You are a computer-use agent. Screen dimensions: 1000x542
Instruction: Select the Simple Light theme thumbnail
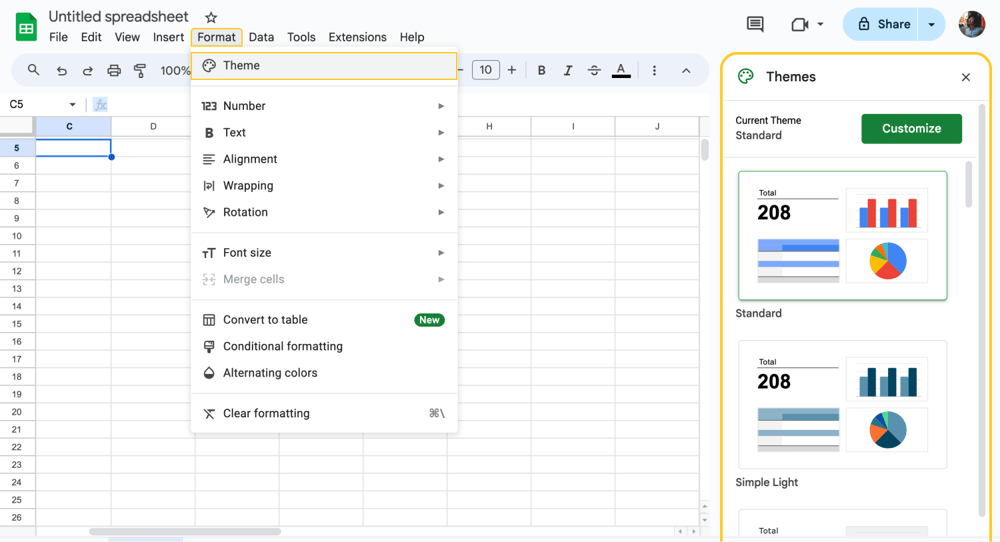[x=842, y=404]
